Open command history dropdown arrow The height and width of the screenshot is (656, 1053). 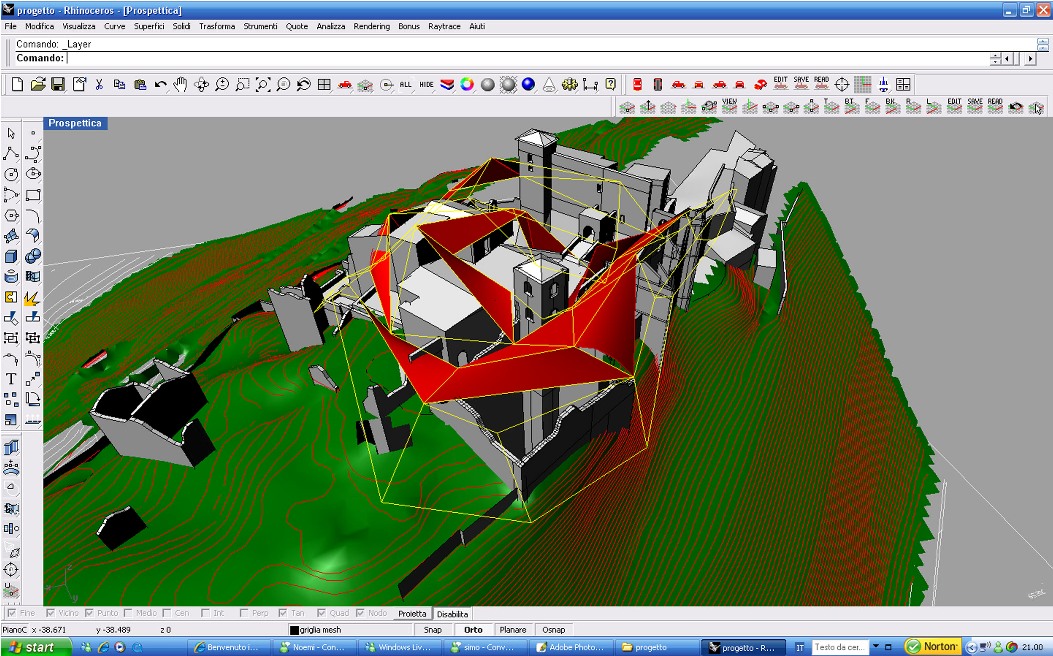995,59
